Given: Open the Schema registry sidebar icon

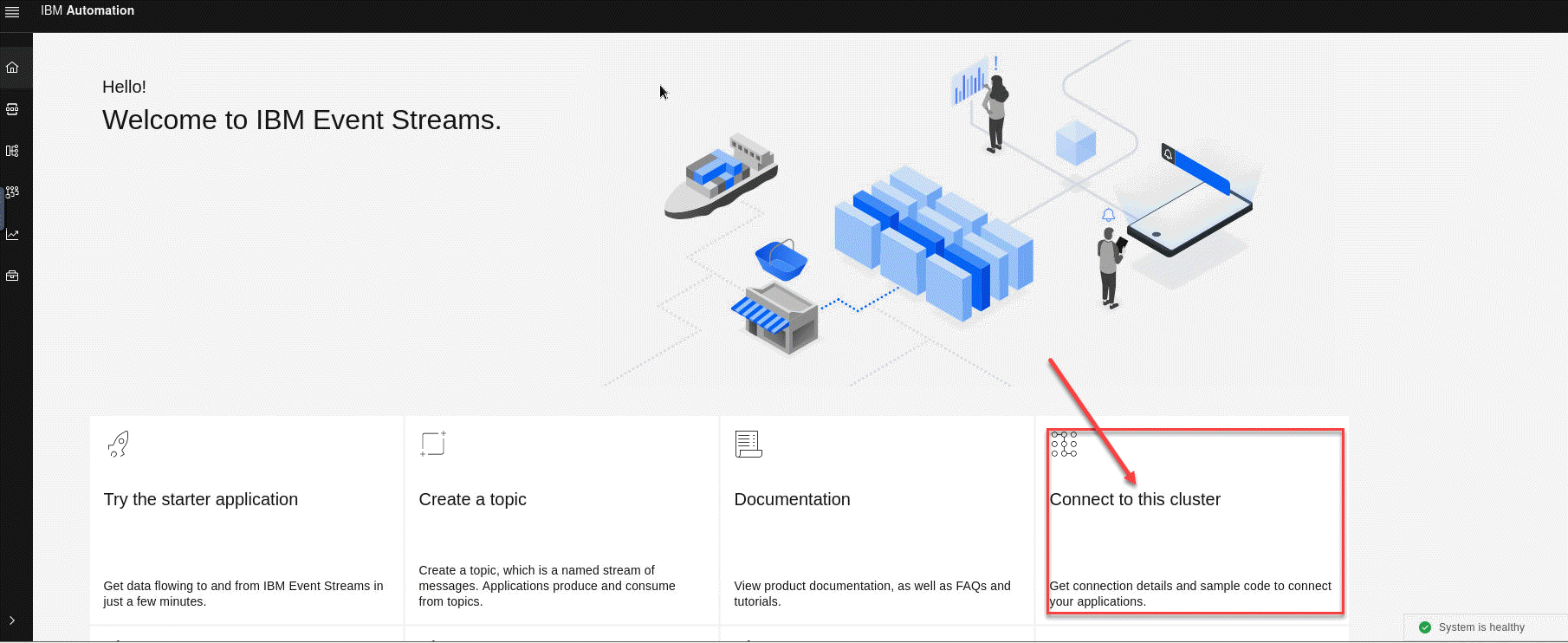Looking at the screenshot, I should coord(12,151).
